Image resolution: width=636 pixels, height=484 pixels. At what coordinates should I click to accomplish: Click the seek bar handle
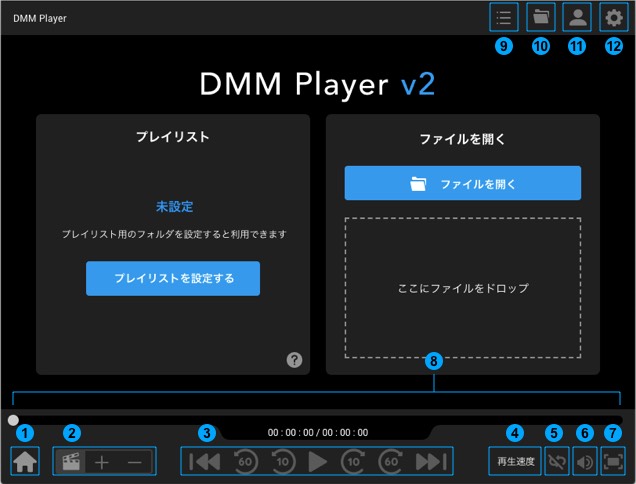coord(13,421)
